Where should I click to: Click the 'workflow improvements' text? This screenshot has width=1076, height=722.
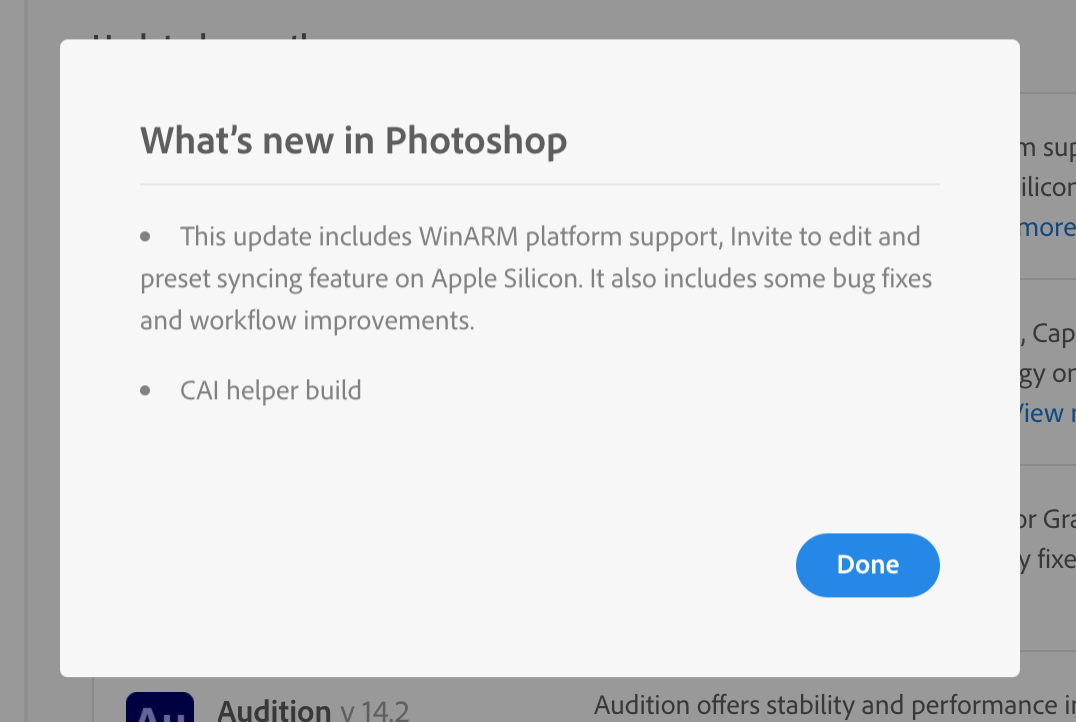(x=332, y=321)
